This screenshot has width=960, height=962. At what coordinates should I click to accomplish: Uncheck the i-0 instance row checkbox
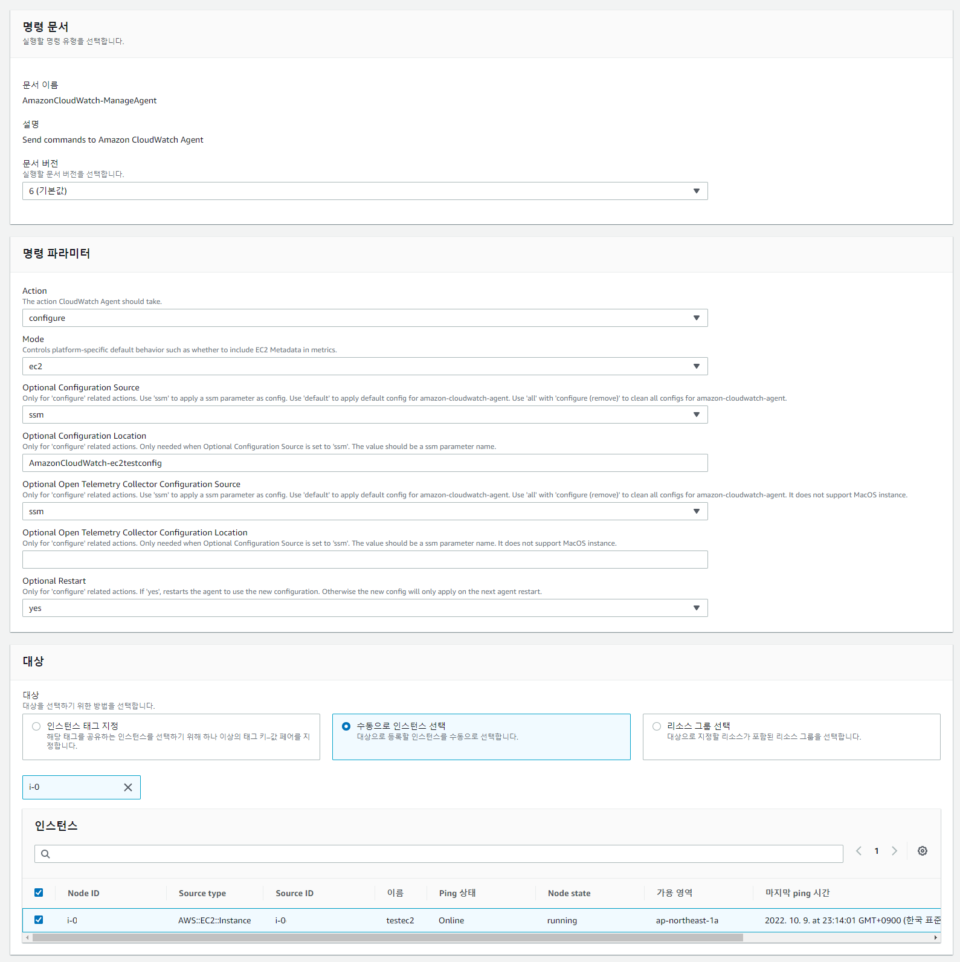(36, 919)
